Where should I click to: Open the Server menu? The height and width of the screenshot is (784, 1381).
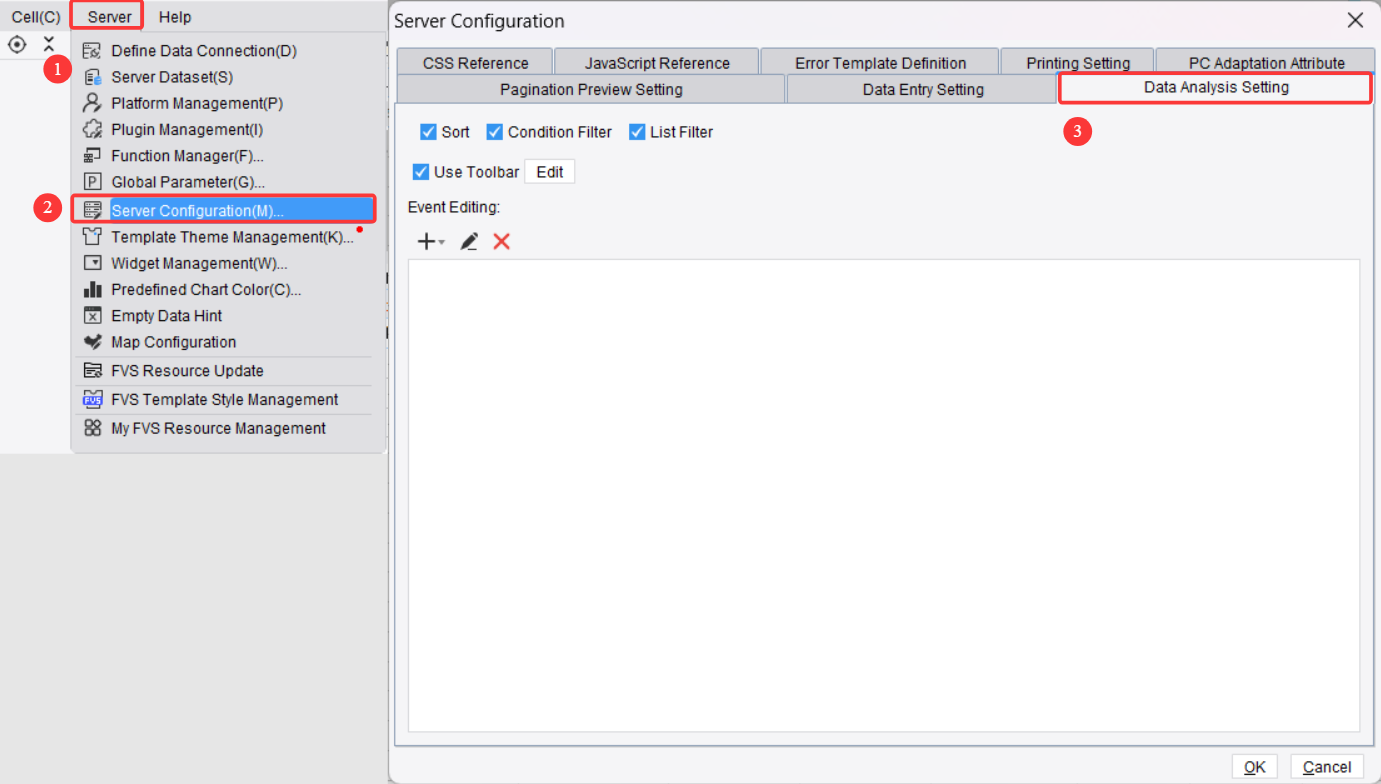pos(109,17)
